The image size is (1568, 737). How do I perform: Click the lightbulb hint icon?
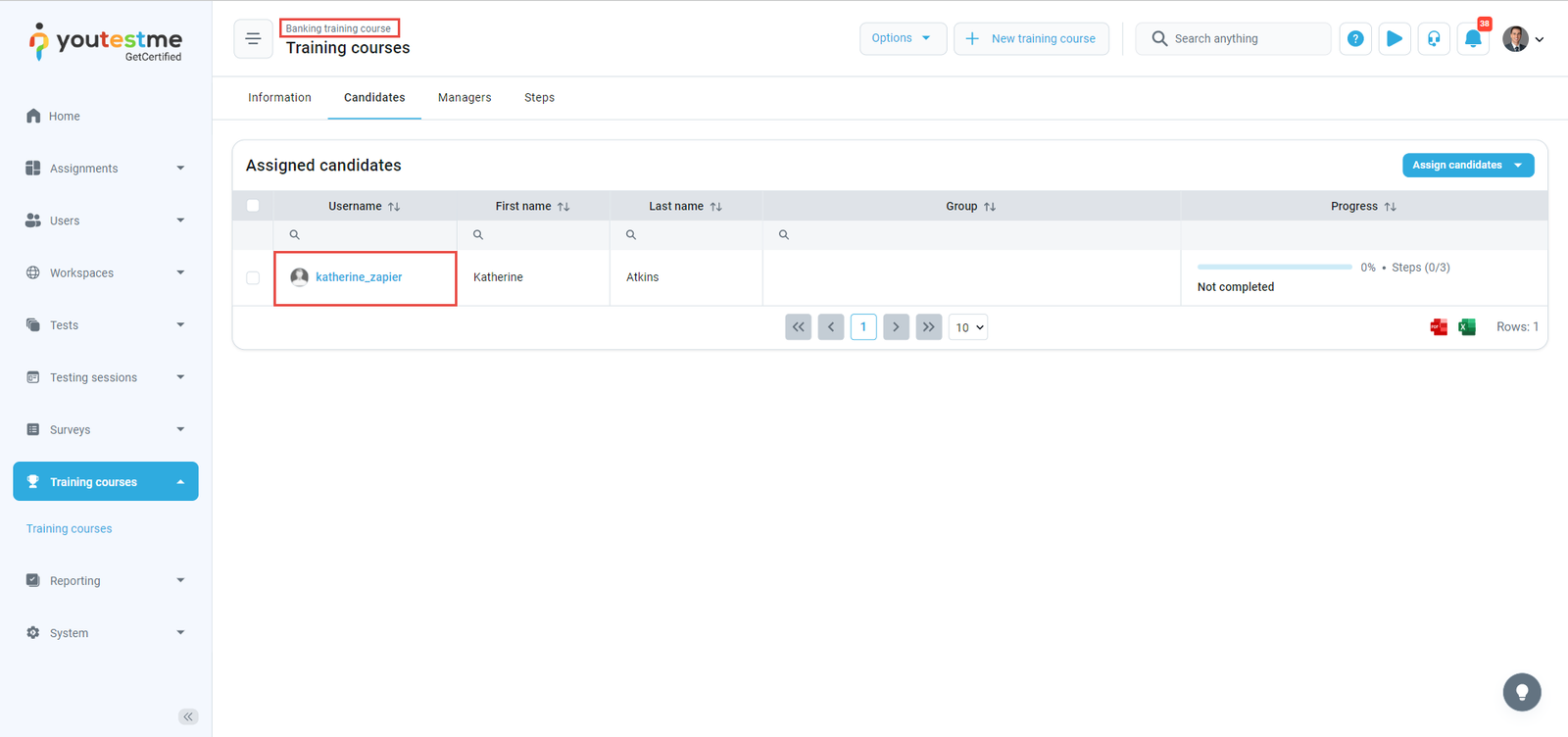[1521, 692]
